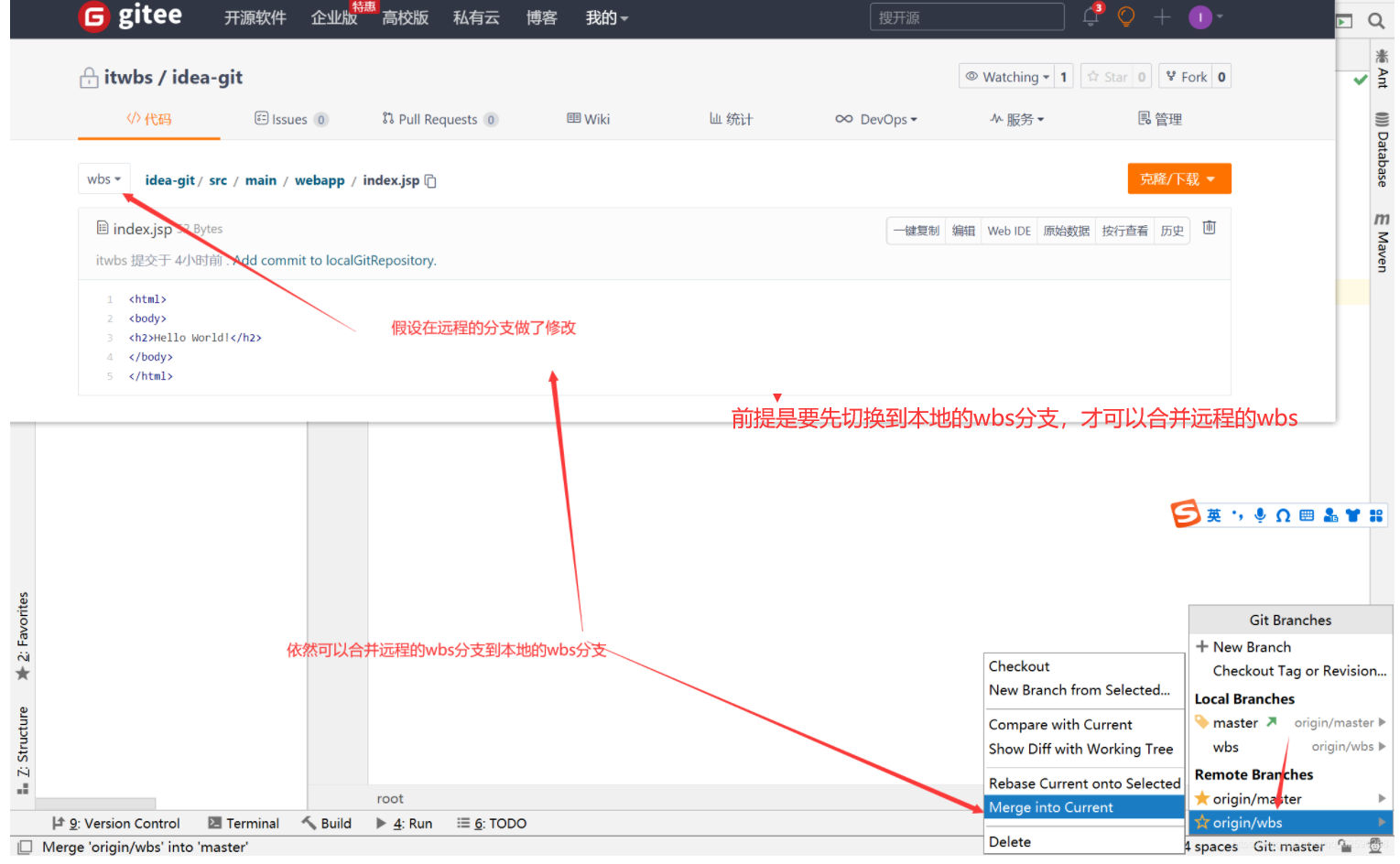Image resolution: width=1400 pixels, height=864 pixels.
Task: Click the Sogou microphone voice input icon
Action: click(1260, 515)
